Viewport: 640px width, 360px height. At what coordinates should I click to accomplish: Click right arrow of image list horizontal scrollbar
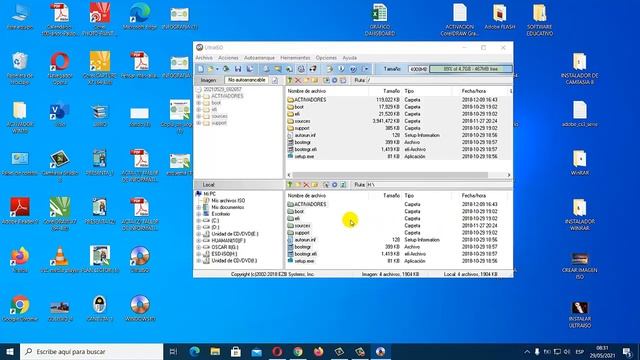click(x=509, y=175)
